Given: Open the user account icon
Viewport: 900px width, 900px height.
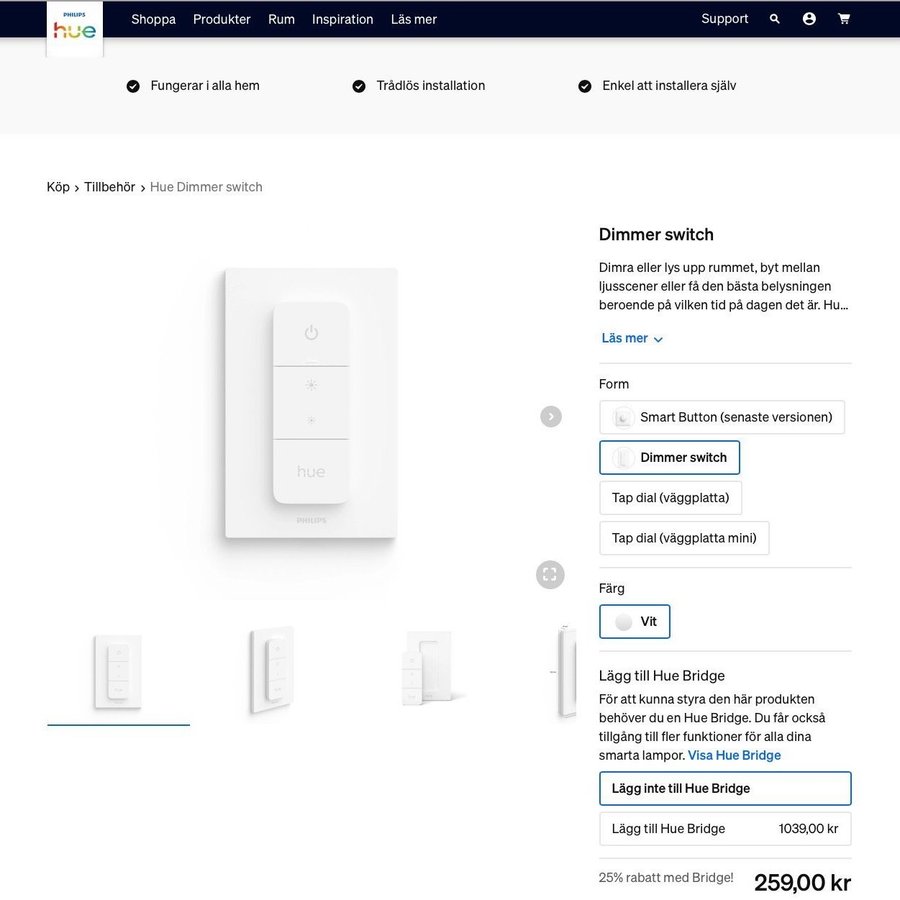Looking at the screenshot, I should [809, 19].
